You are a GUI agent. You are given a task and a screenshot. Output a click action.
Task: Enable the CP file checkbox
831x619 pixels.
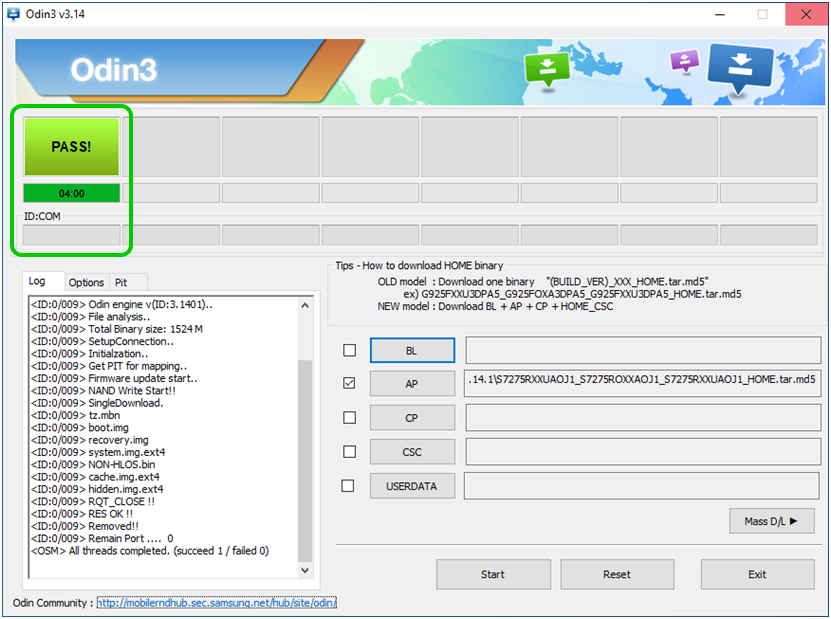348,417
